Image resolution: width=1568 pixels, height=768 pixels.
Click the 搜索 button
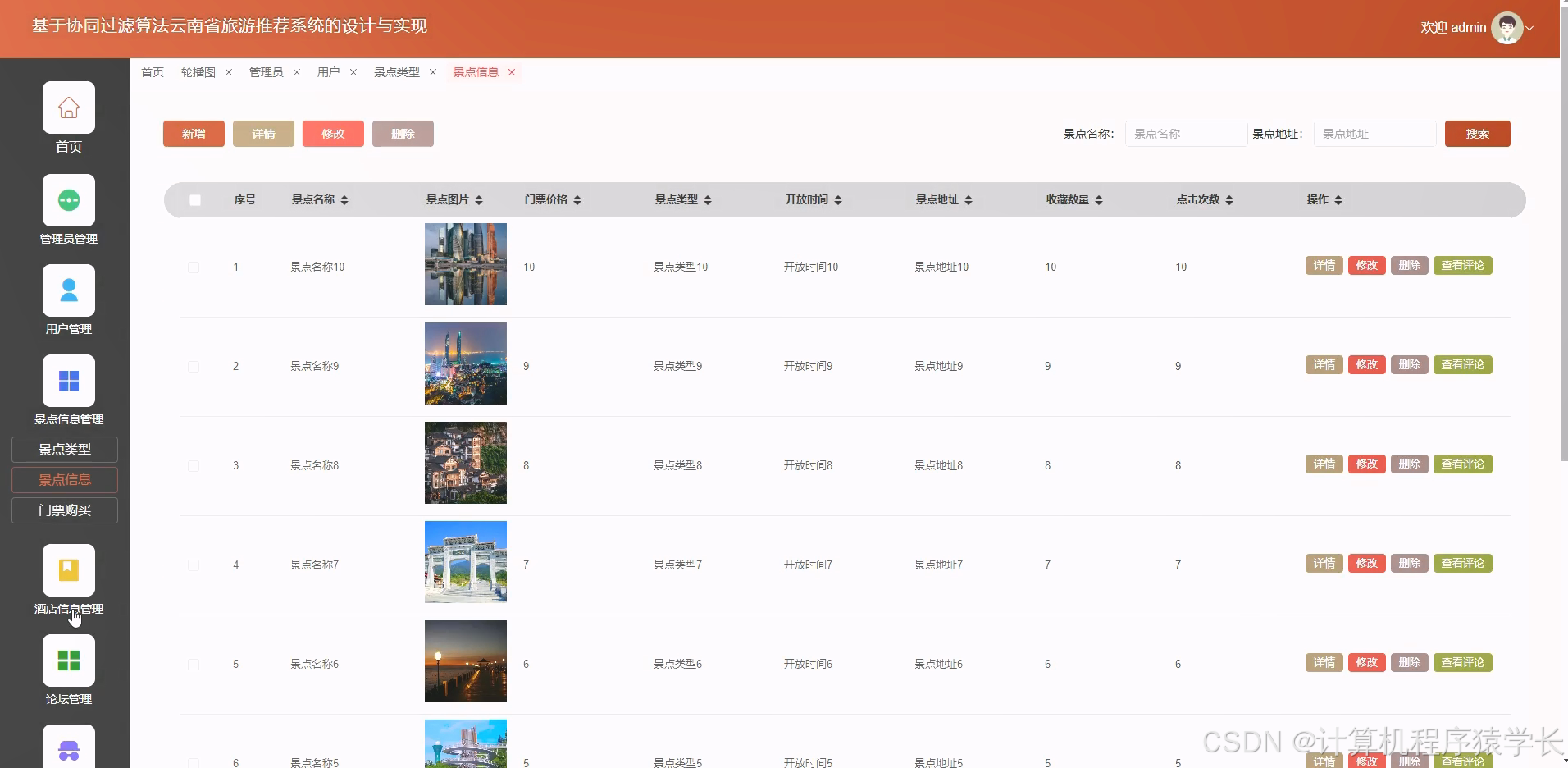pos(1477,134)
